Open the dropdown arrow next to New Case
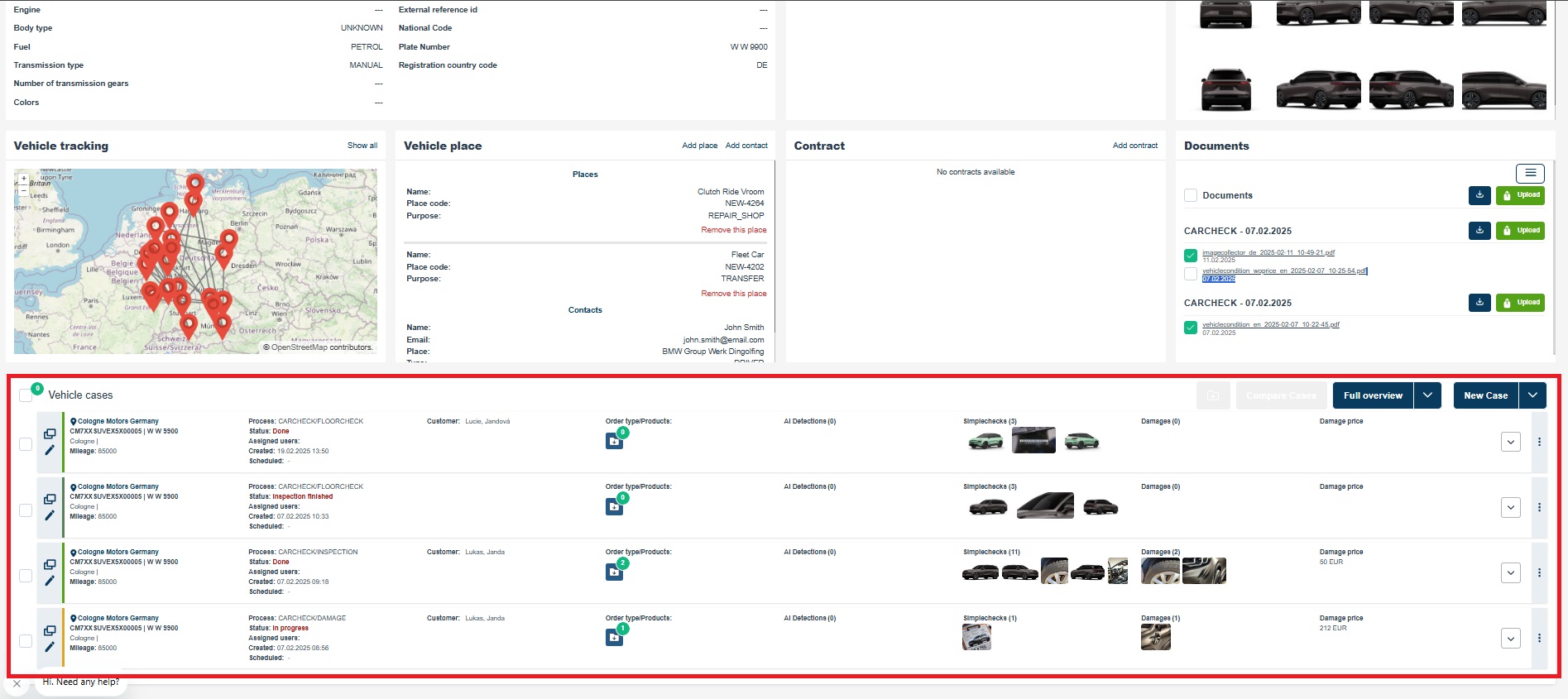 coord(1532,395)
